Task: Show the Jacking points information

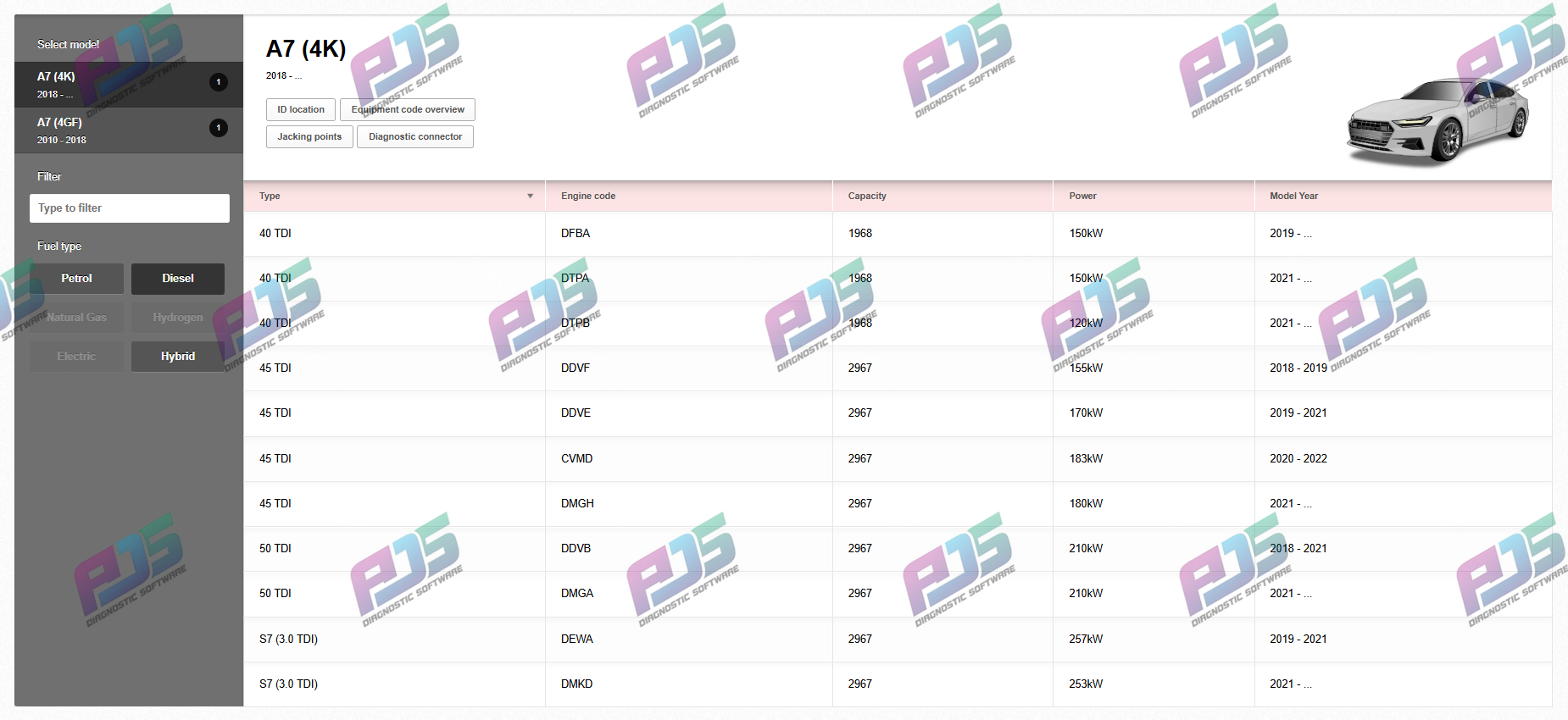Action: pos(309,137)
